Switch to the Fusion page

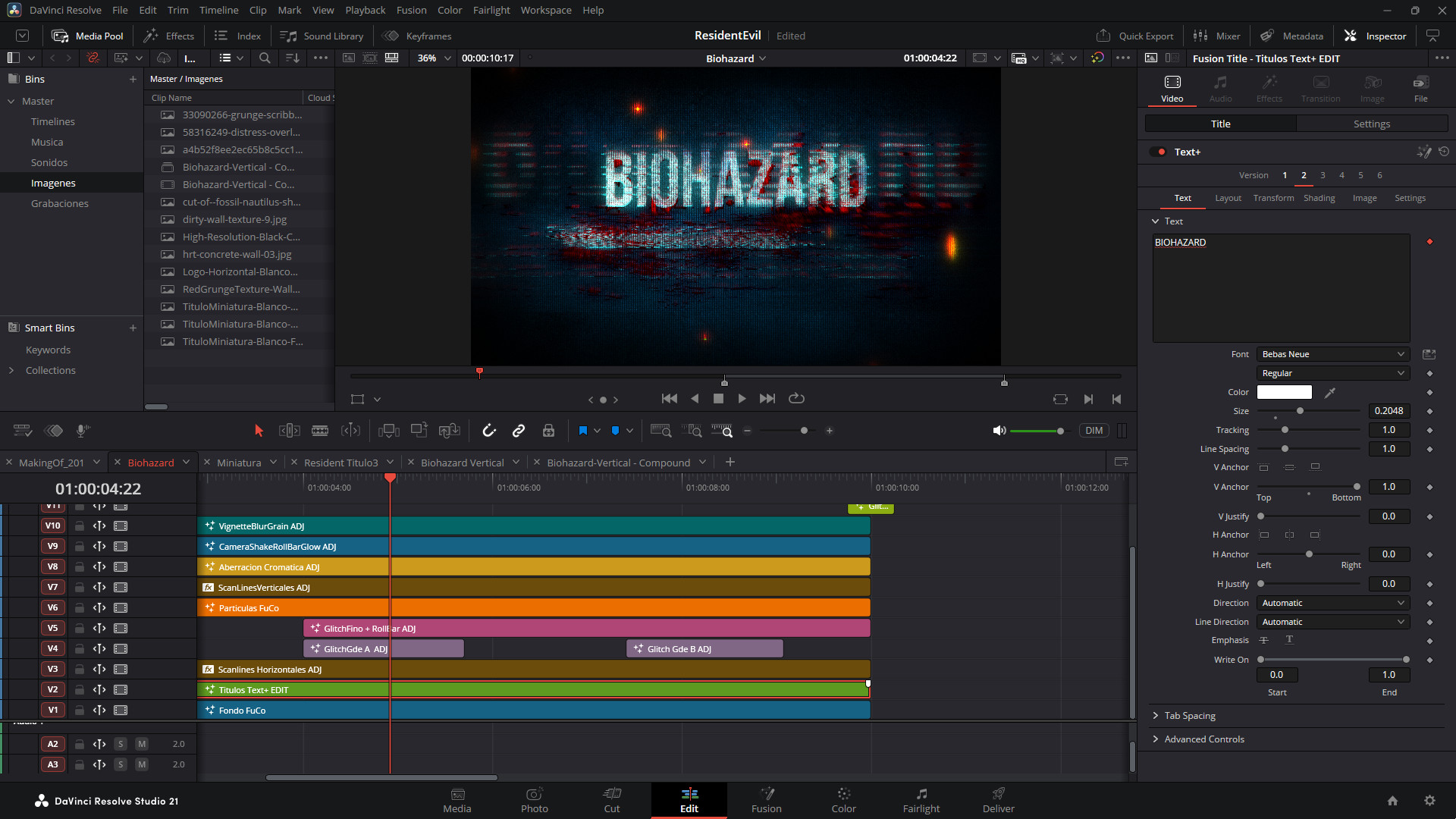766,800
